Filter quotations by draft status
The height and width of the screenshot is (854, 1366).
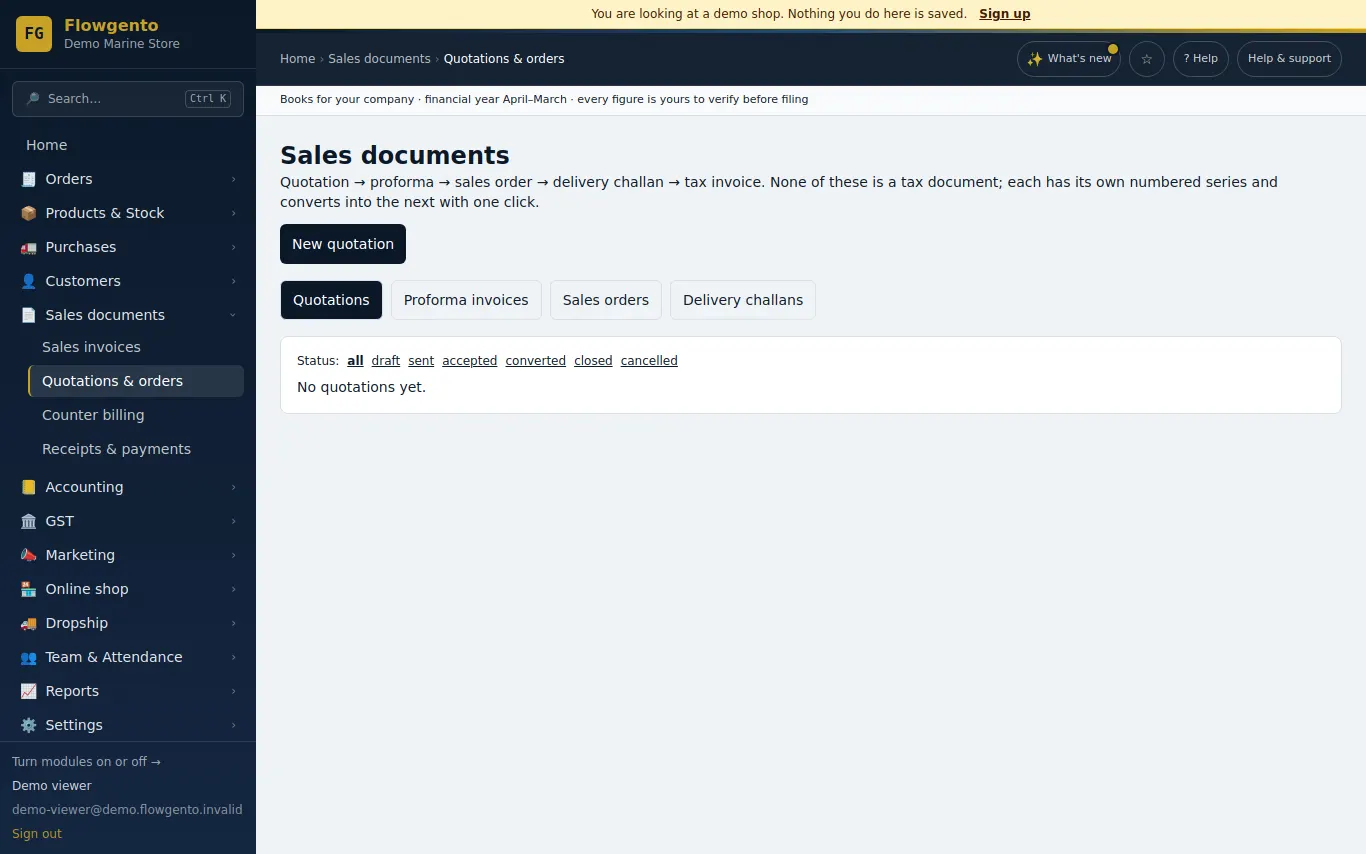[x=386, y=361]
